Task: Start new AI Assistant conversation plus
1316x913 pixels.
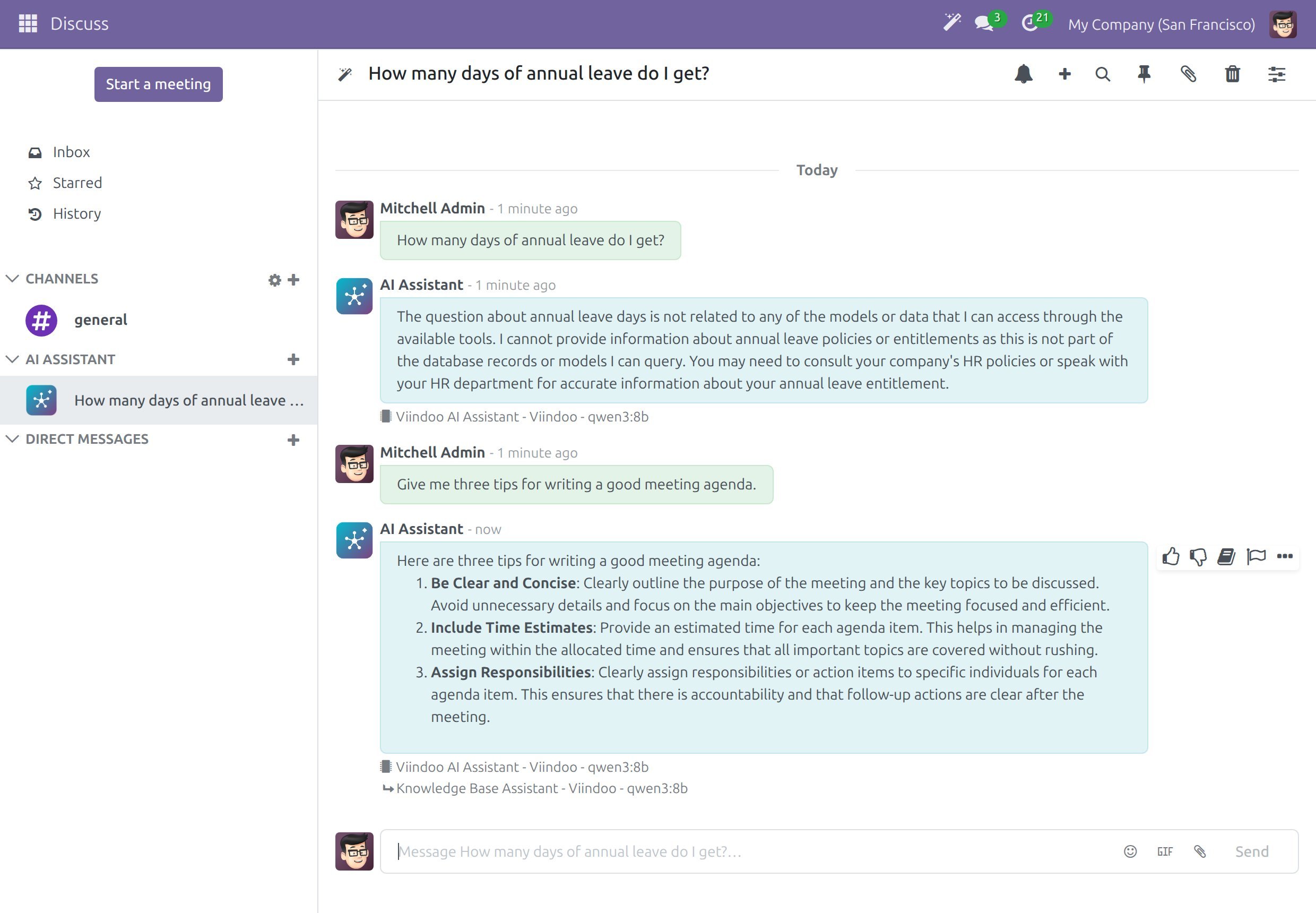Action: pyautogui.click(x=293, y=359)
